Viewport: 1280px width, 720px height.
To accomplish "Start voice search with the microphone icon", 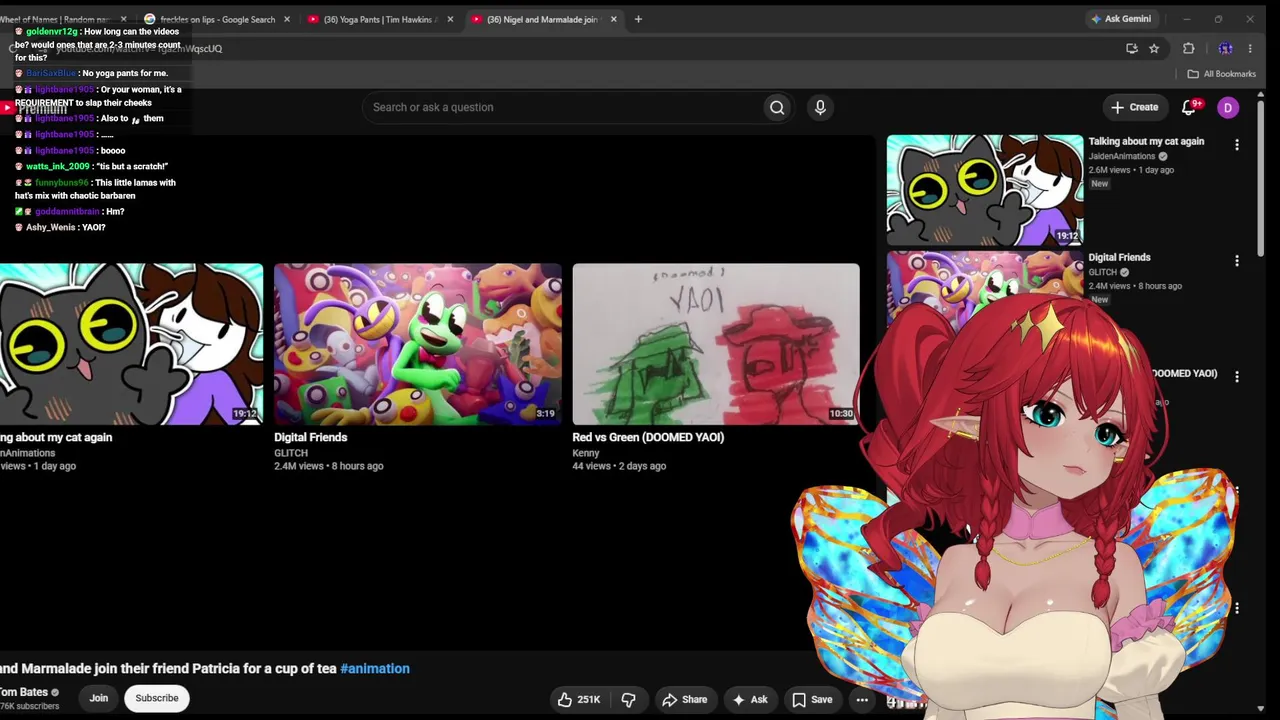I will click(x=820, y=107).
